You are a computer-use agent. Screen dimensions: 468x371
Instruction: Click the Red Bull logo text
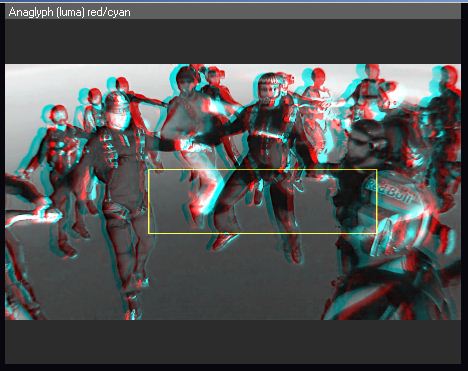388,191
